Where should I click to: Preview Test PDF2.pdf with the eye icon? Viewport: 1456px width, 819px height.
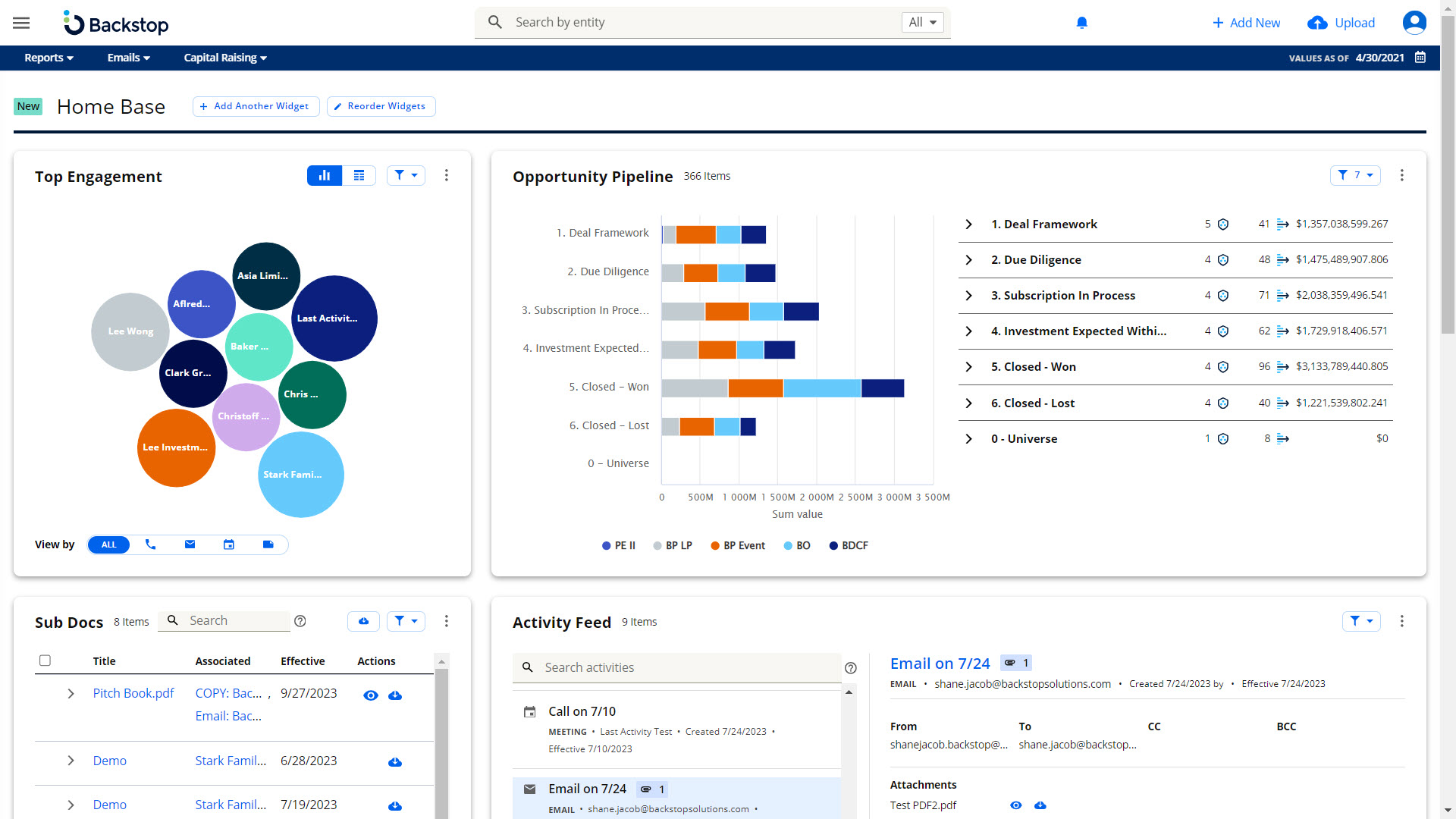(1015, 805)
